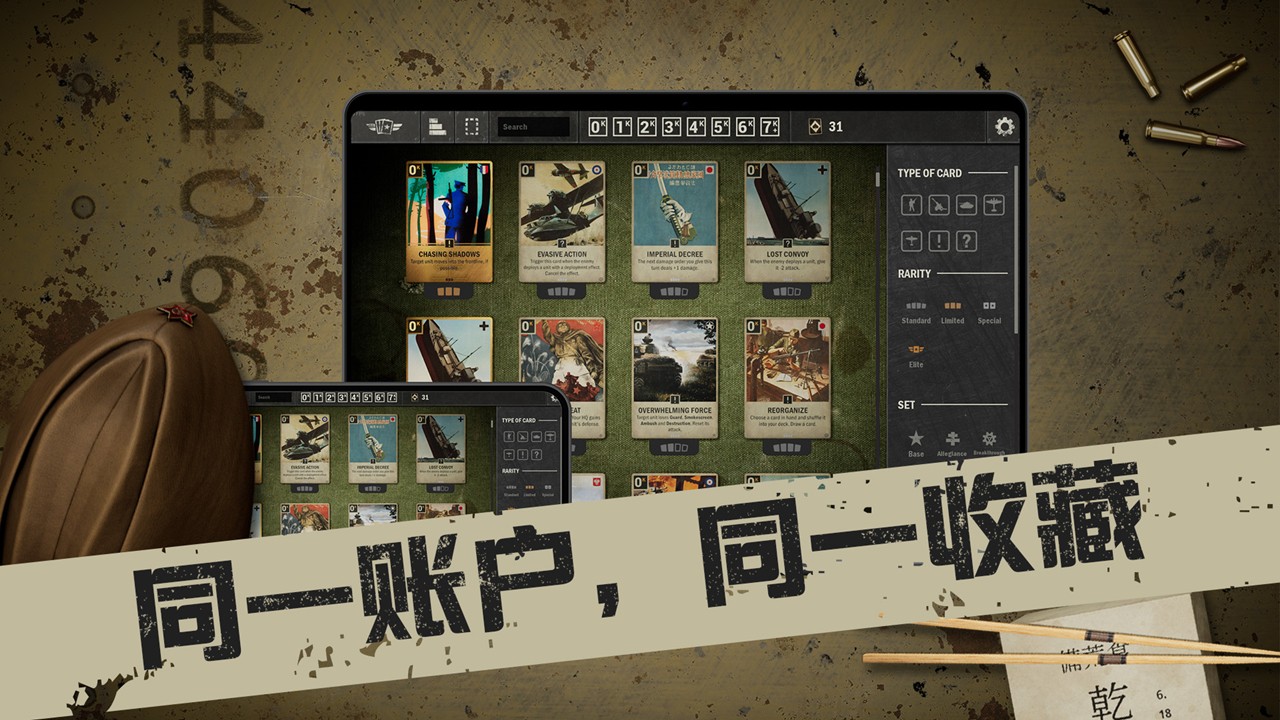The image size is (1280, 720).
Task: Filter cards by Fighter type
Action: pos(911,240)
